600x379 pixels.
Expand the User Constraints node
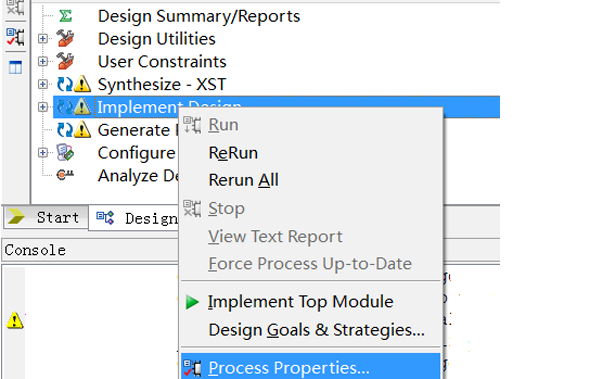click(x=43, y=61)
